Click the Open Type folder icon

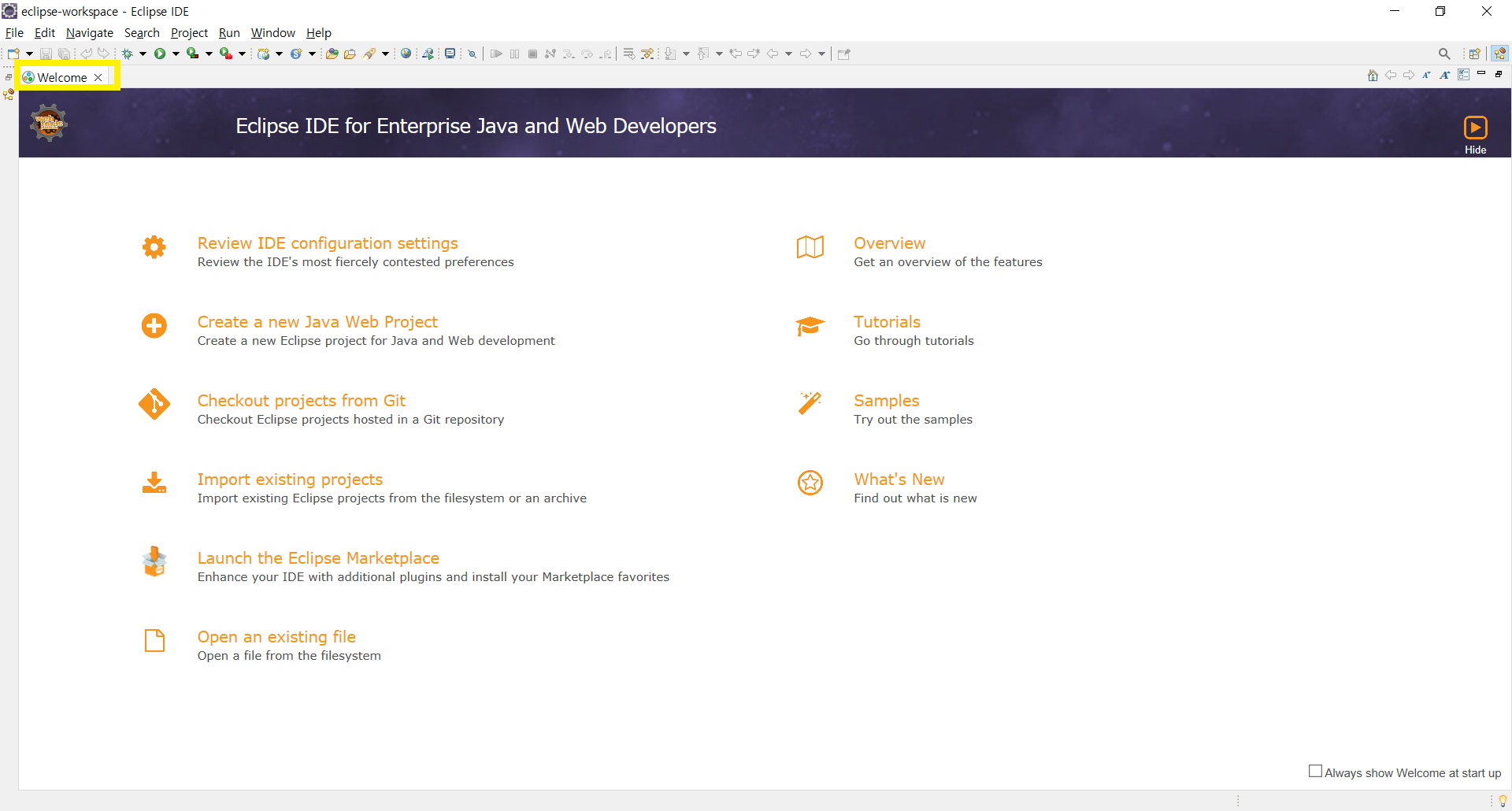pyautogui.click(x=332, y=54)
